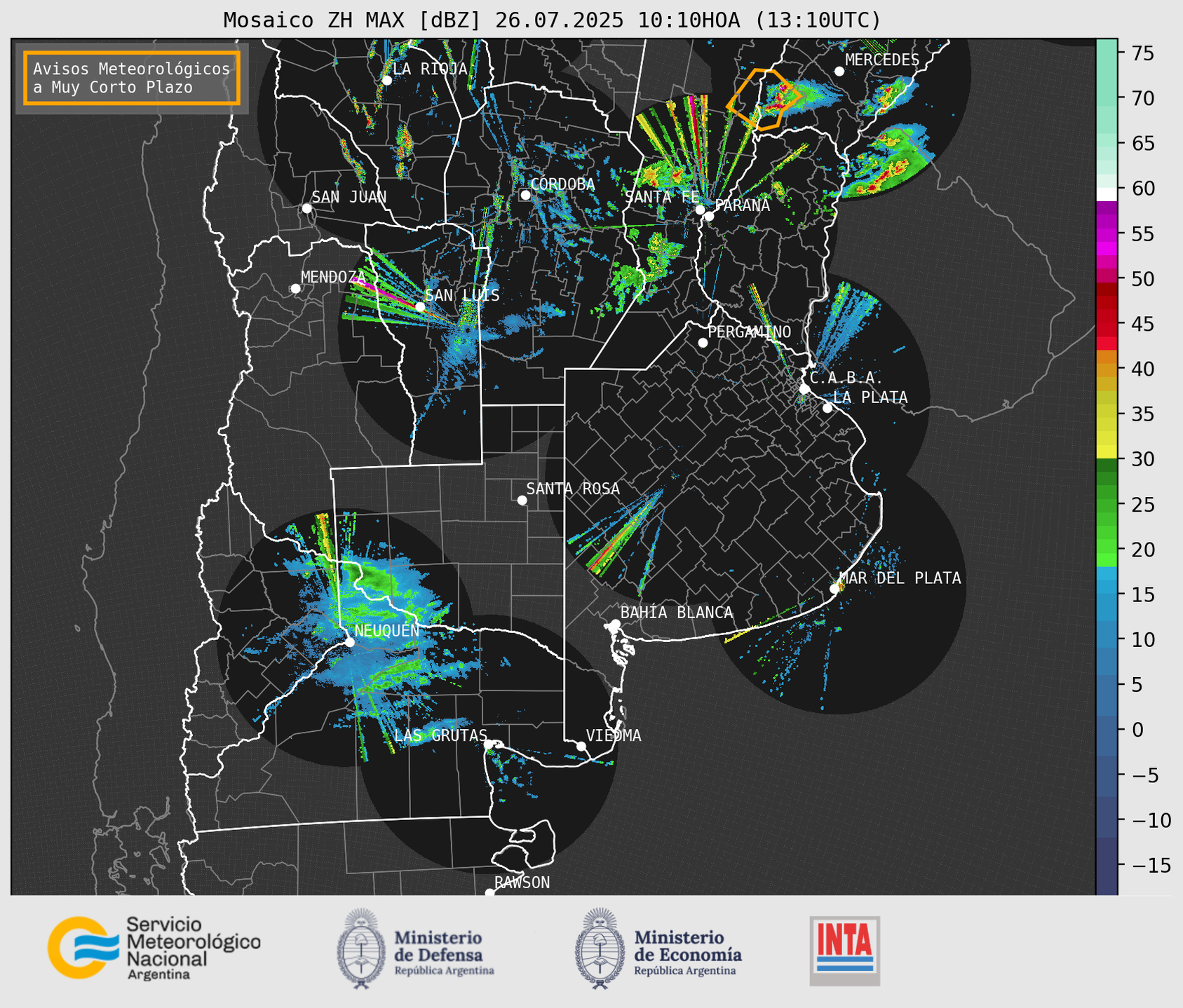This screenshot has height=1008, width=1183.
Task: Click the Paraná city label
Action: pyautogui.click(x=743, y=205)
